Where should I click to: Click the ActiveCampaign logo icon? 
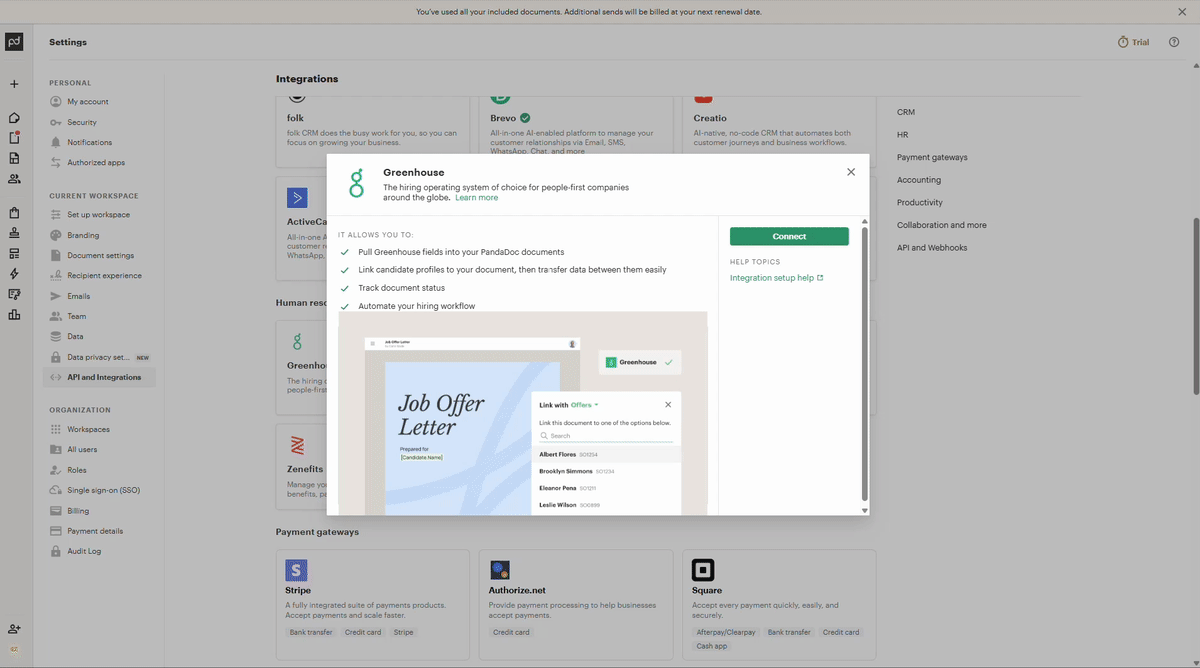(297, 197)
